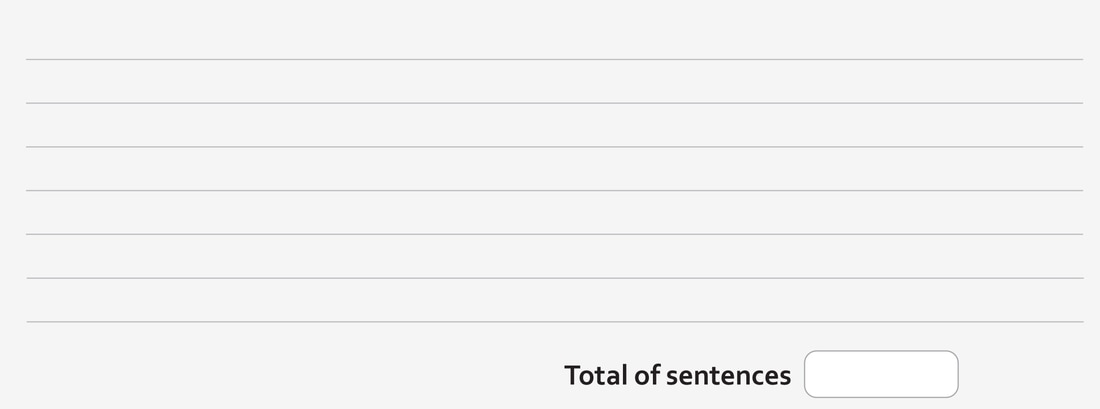Click the seventh and last ruled line

pyautogui.click(x=554, y=322)
